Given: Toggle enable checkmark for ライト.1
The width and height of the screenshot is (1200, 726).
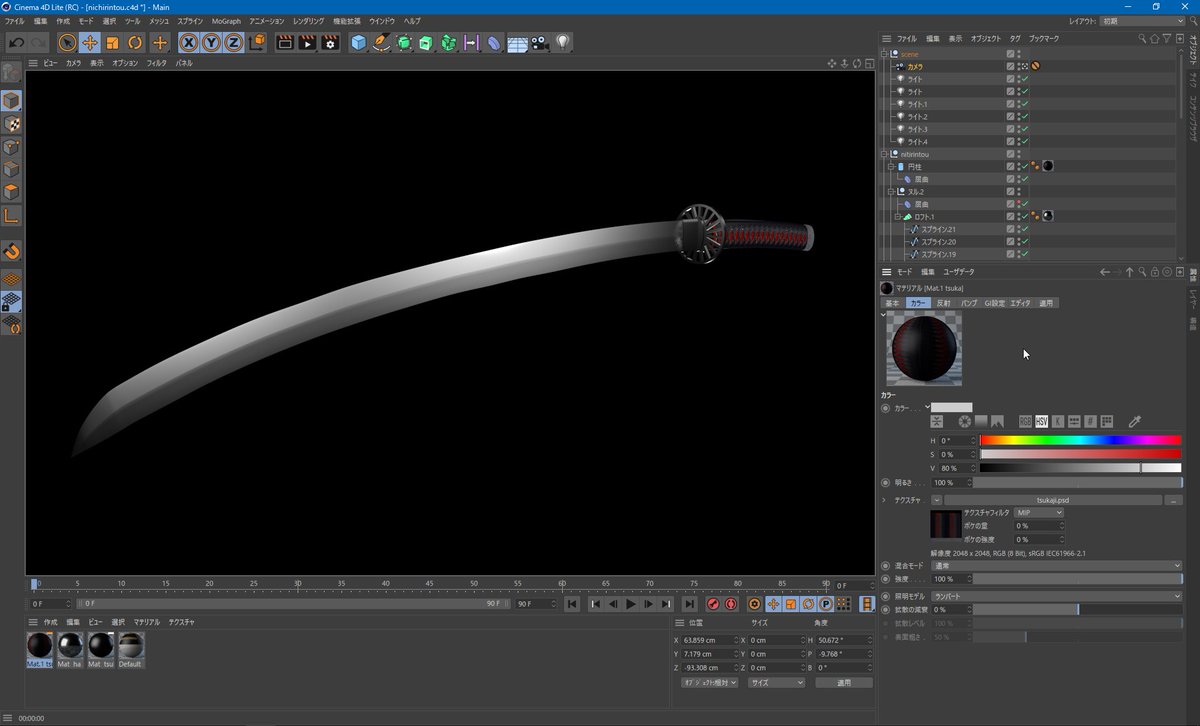Looking at the screenshot, I should (1025, 104).
